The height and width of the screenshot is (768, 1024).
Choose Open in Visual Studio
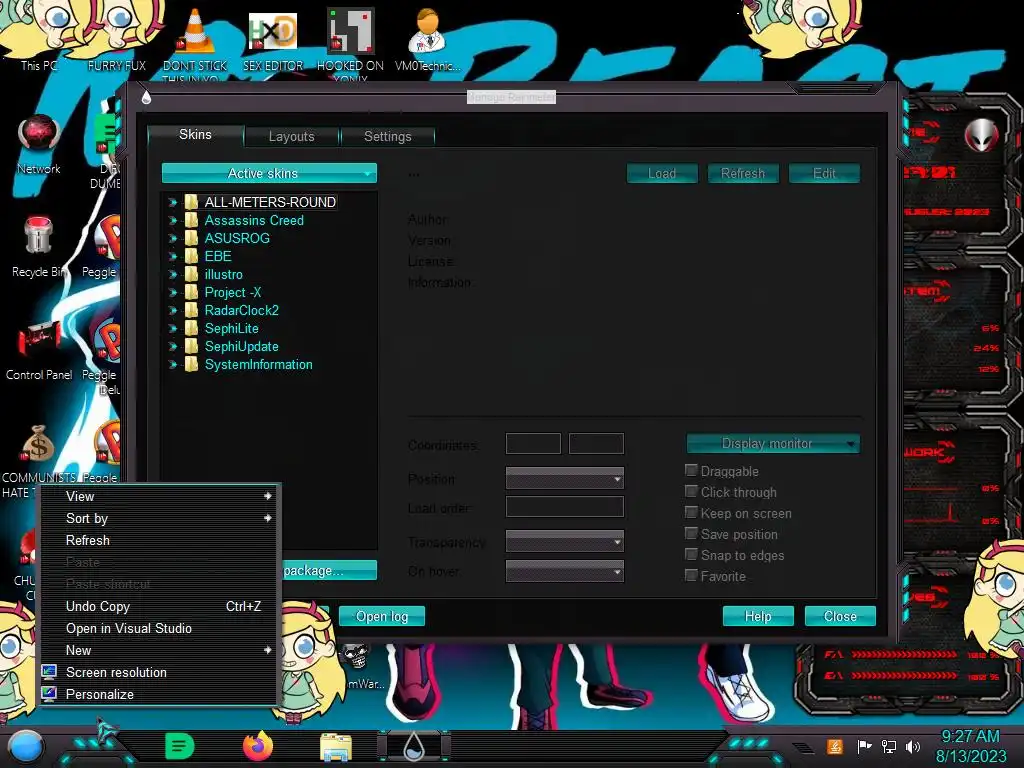[159, 628]
